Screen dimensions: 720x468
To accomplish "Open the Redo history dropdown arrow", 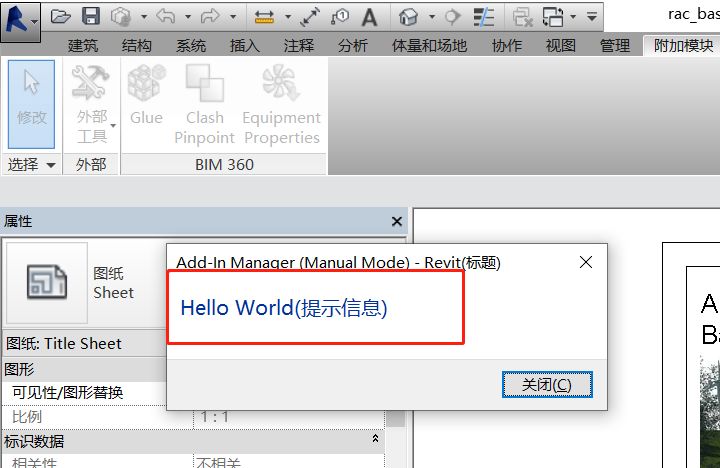I will coord(233,17).
